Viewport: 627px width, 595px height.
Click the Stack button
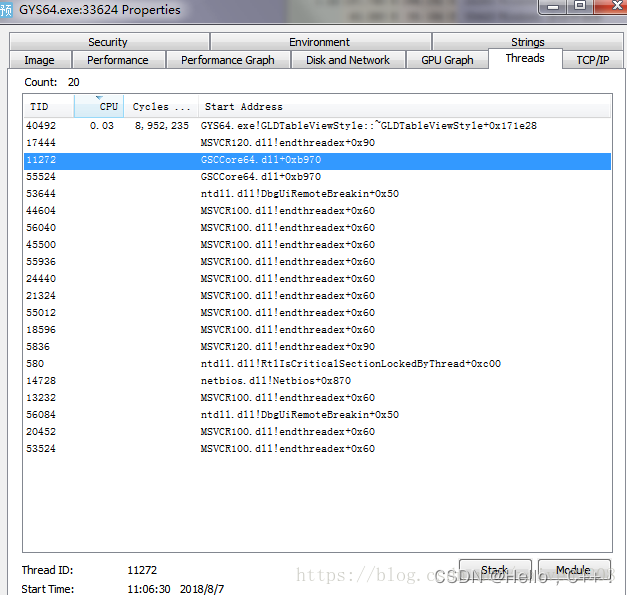(495, 570)
